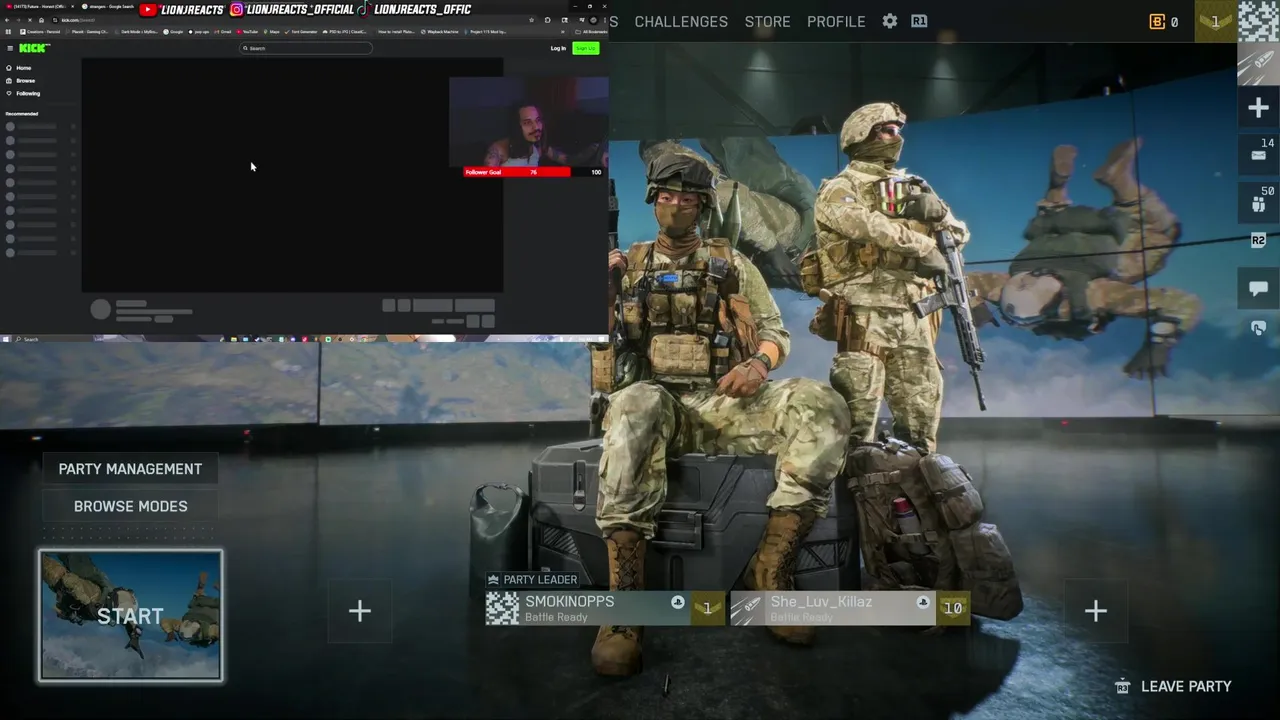
Task: Switch to the CHALLENGES tab
Action: pos(681,21)
